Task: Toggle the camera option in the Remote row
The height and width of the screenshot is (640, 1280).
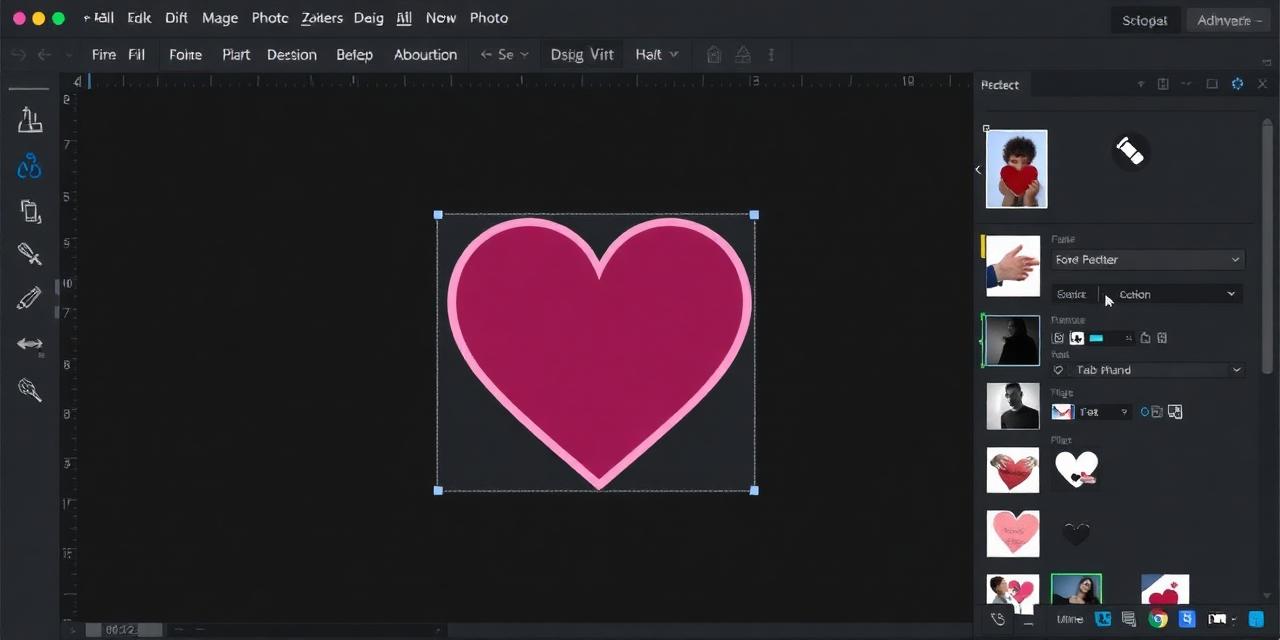Action: (1058, 337)
